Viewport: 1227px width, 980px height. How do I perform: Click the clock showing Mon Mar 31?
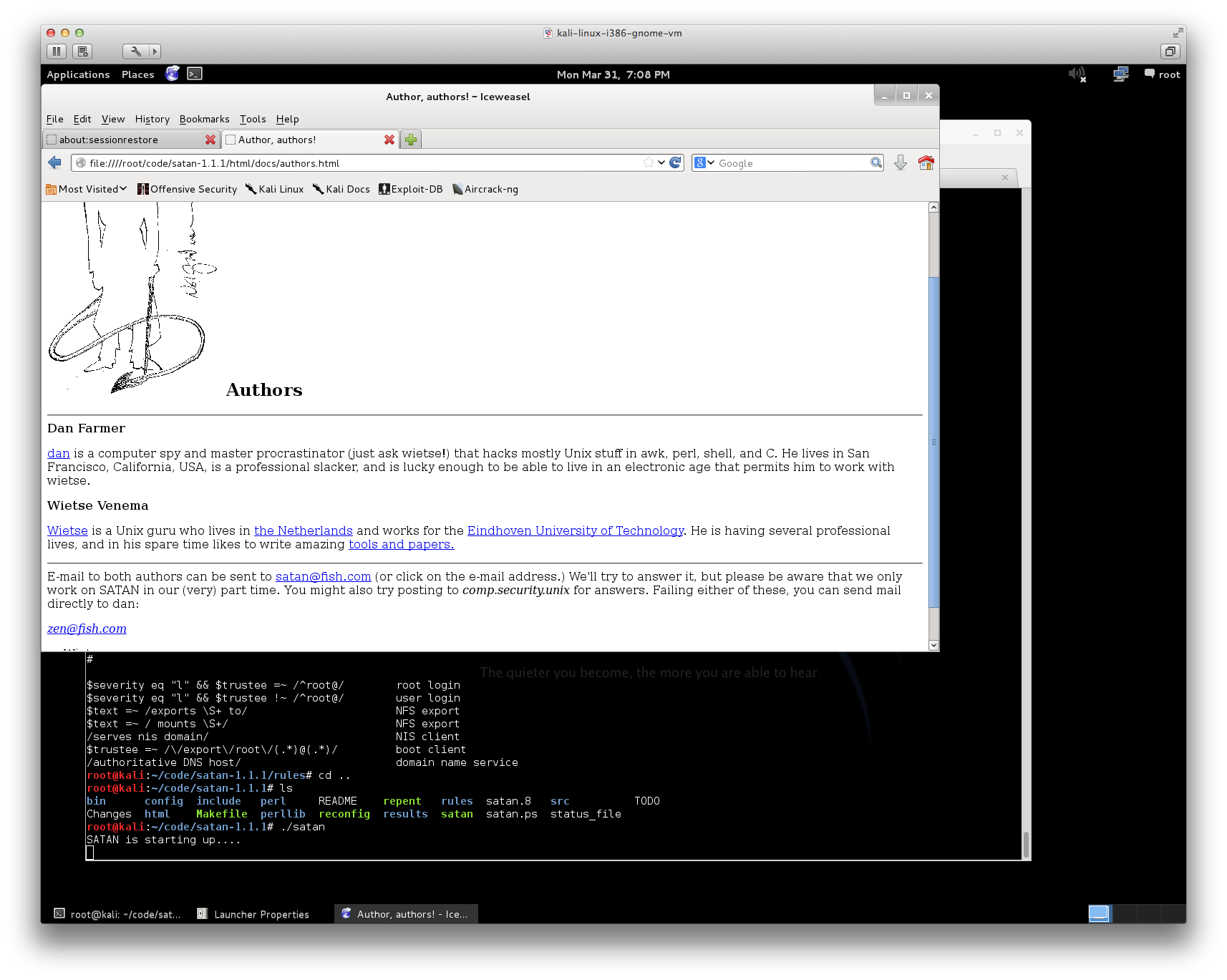[x=613, y=74]
